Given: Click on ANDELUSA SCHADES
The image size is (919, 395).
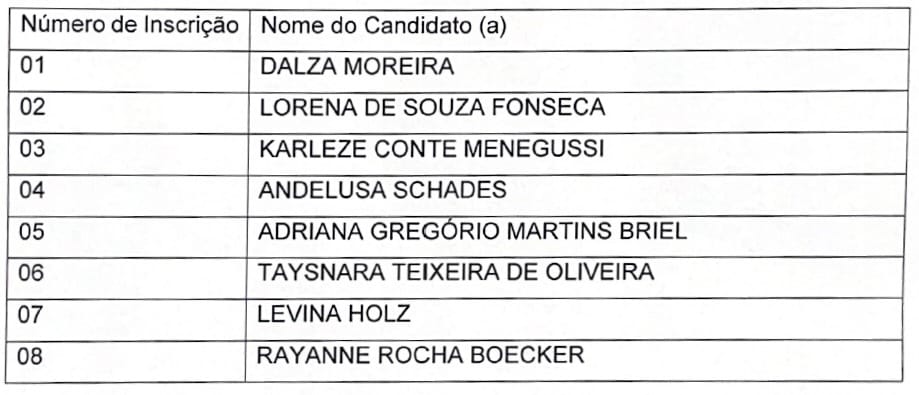Looking at the screenshot, I should click(382, 190).
